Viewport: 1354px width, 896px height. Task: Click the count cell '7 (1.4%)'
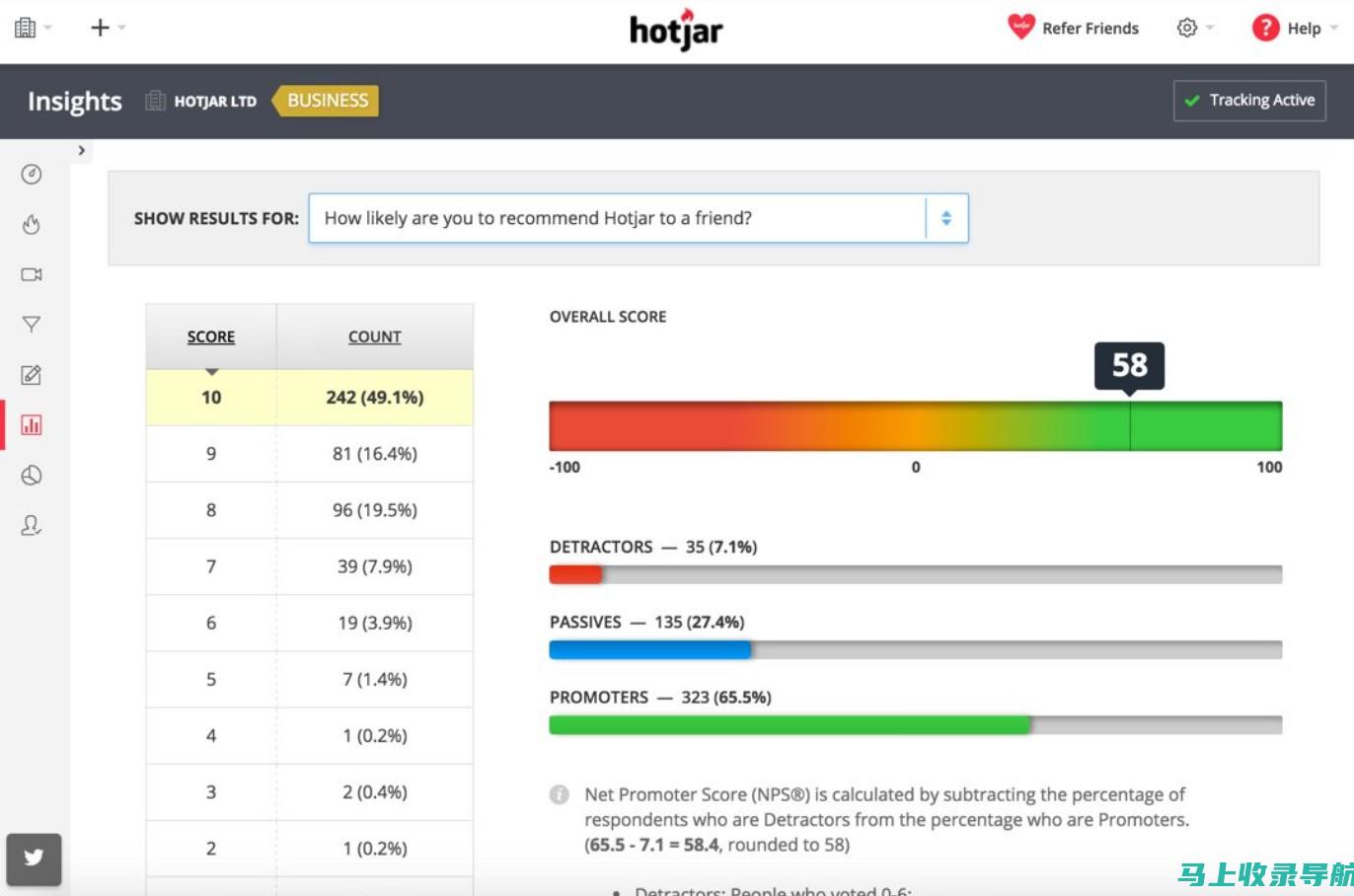pos(375,679)
